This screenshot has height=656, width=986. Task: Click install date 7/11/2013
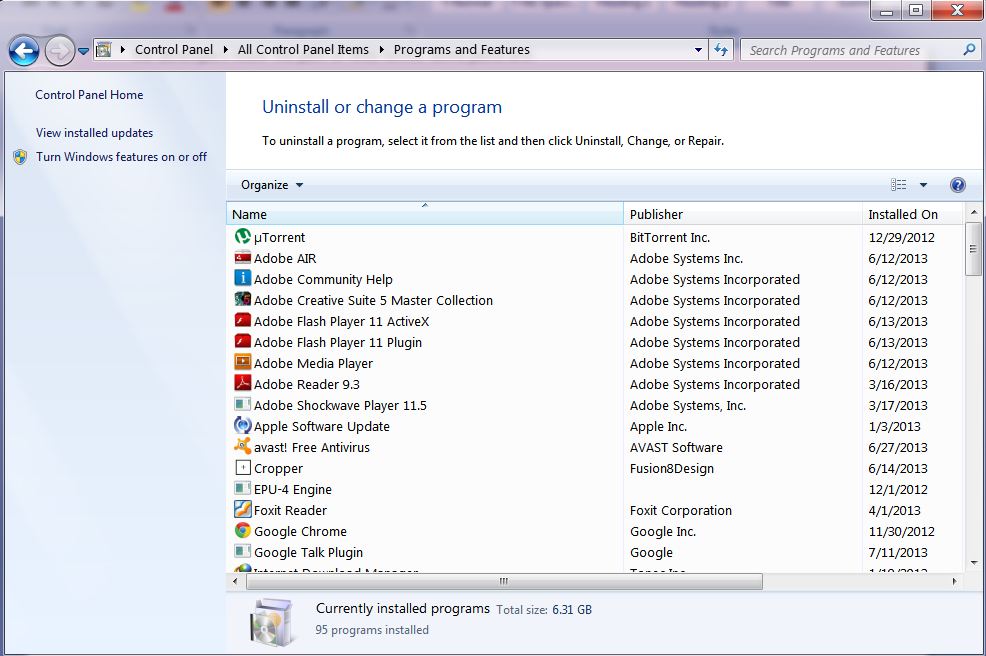(897, 552)
